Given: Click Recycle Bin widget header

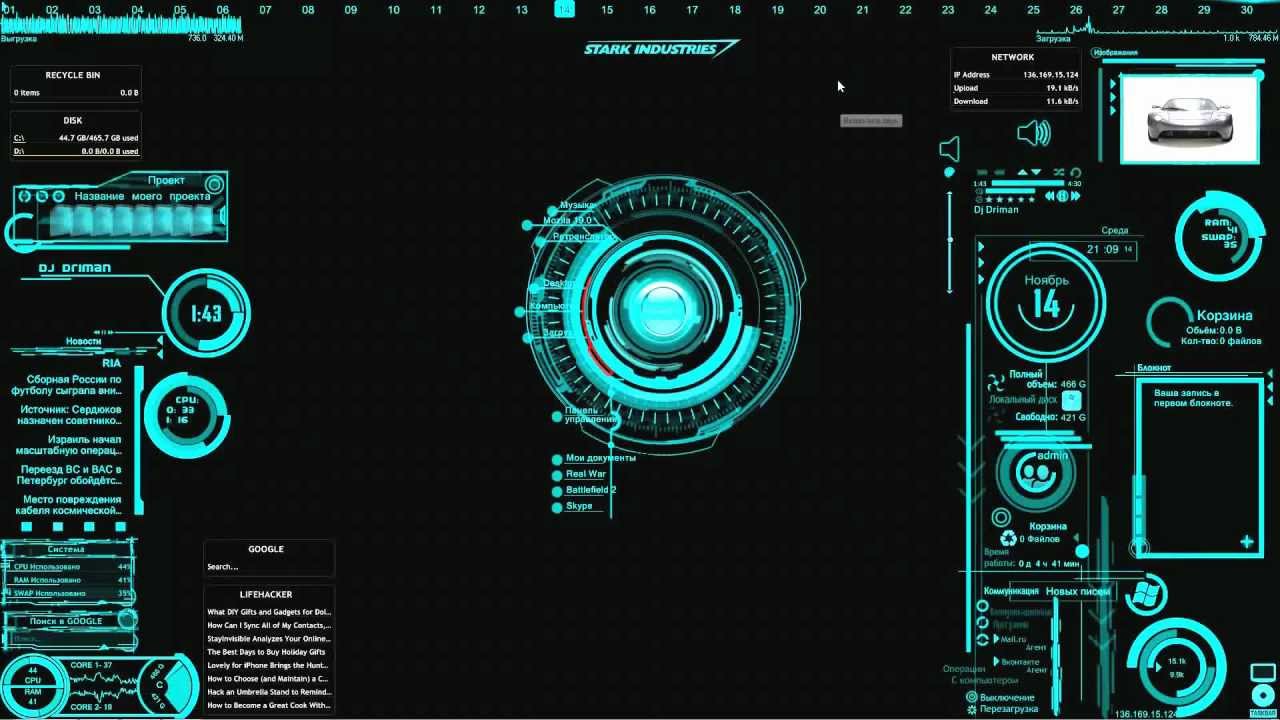Looking at the screenshot, I should (x=73, y=75).
